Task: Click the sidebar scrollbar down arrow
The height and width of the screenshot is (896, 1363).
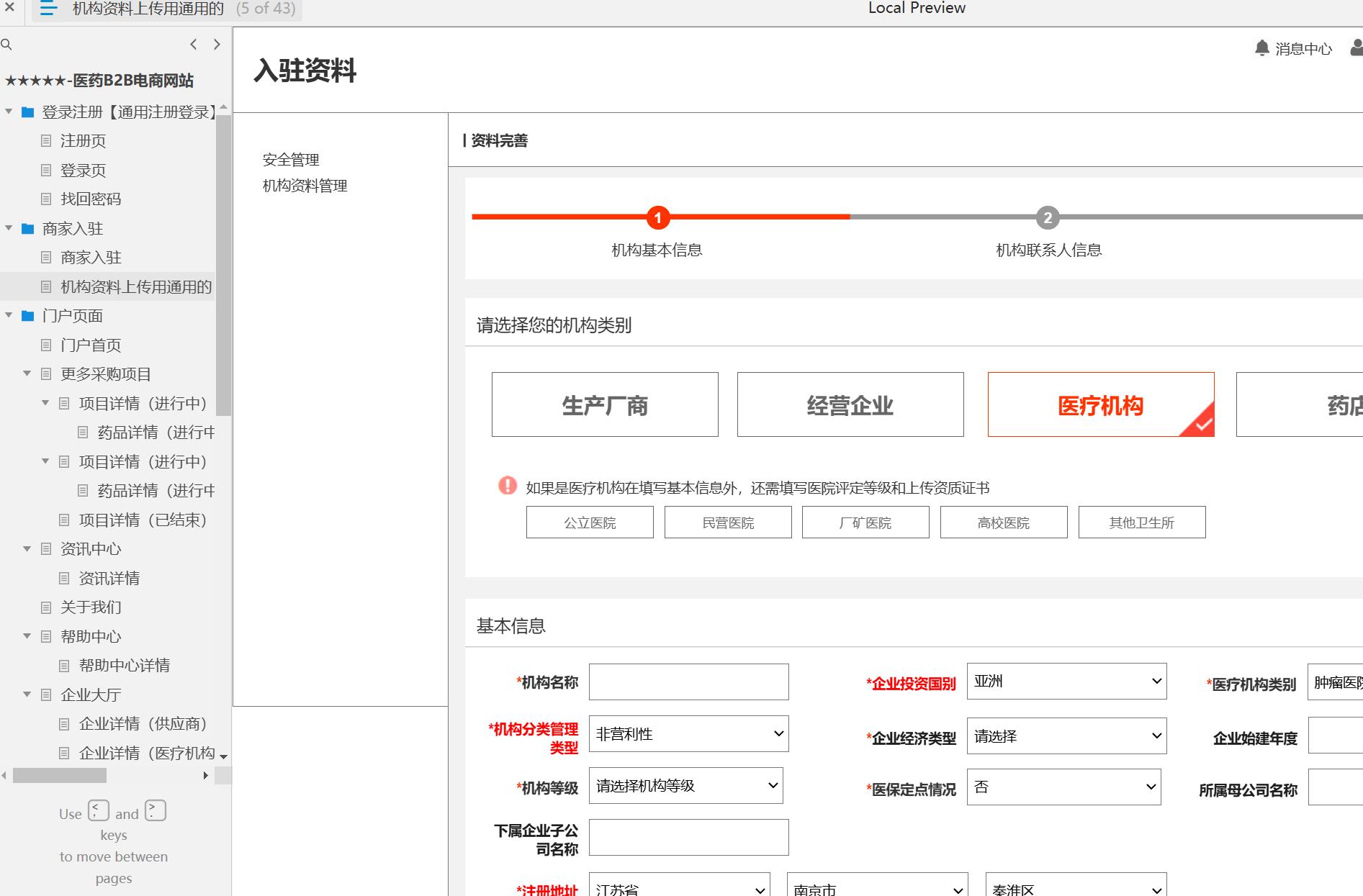Action: [223, 756]
